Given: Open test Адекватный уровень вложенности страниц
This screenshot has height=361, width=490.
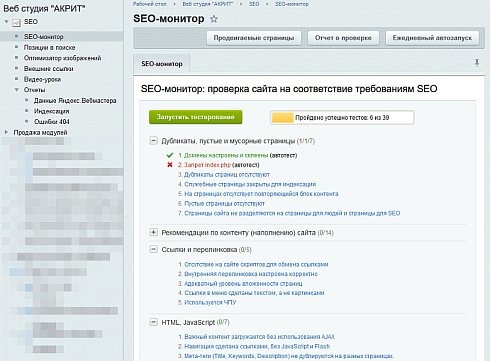Looking at the screenshot, I should point(243,284).
